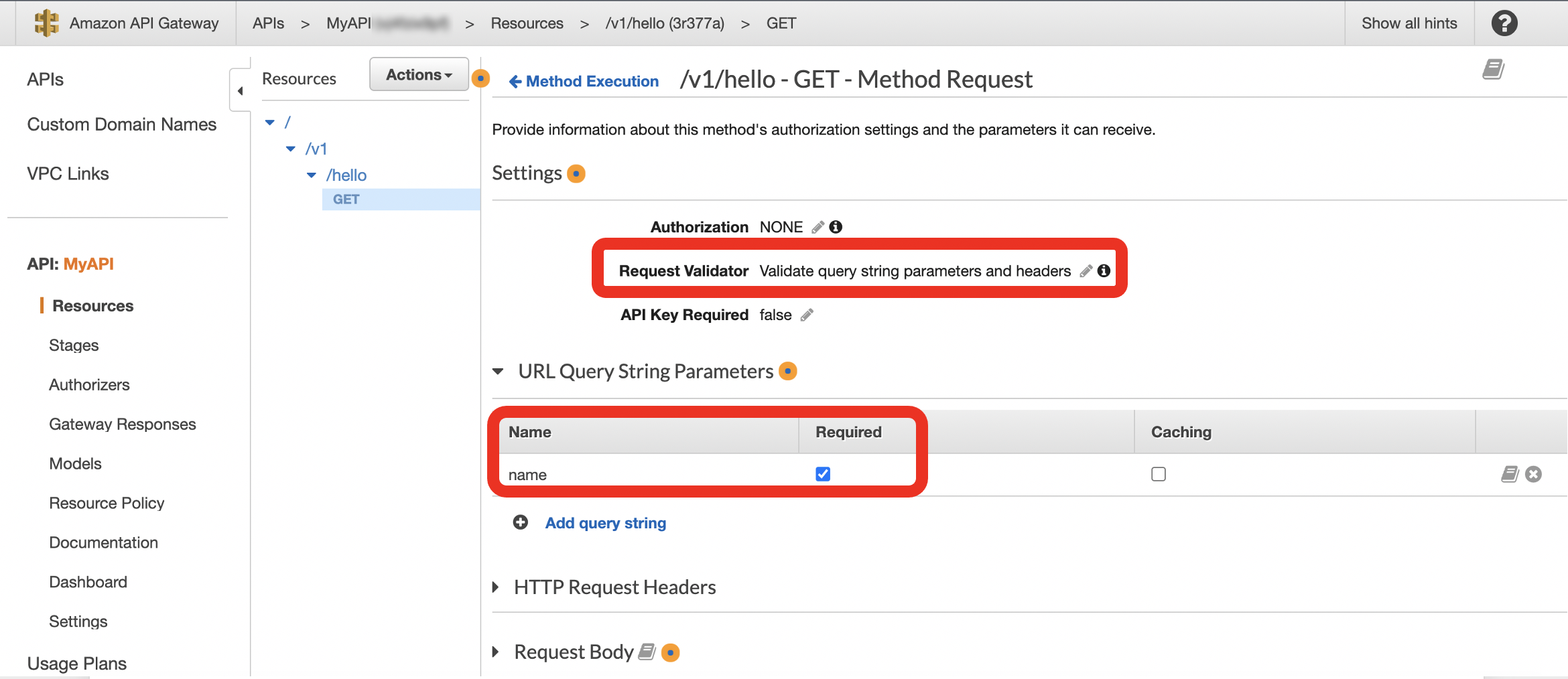Viewport: 1568px width, 679px height.
Task: Collapse the /v1 resource node
Action: pos(291,149)
